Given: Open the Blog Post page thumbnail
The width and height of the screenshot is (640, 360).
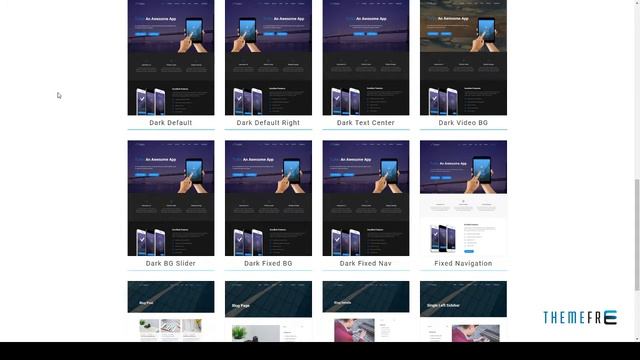Looking at the screenshot, I should coord(171,311).
